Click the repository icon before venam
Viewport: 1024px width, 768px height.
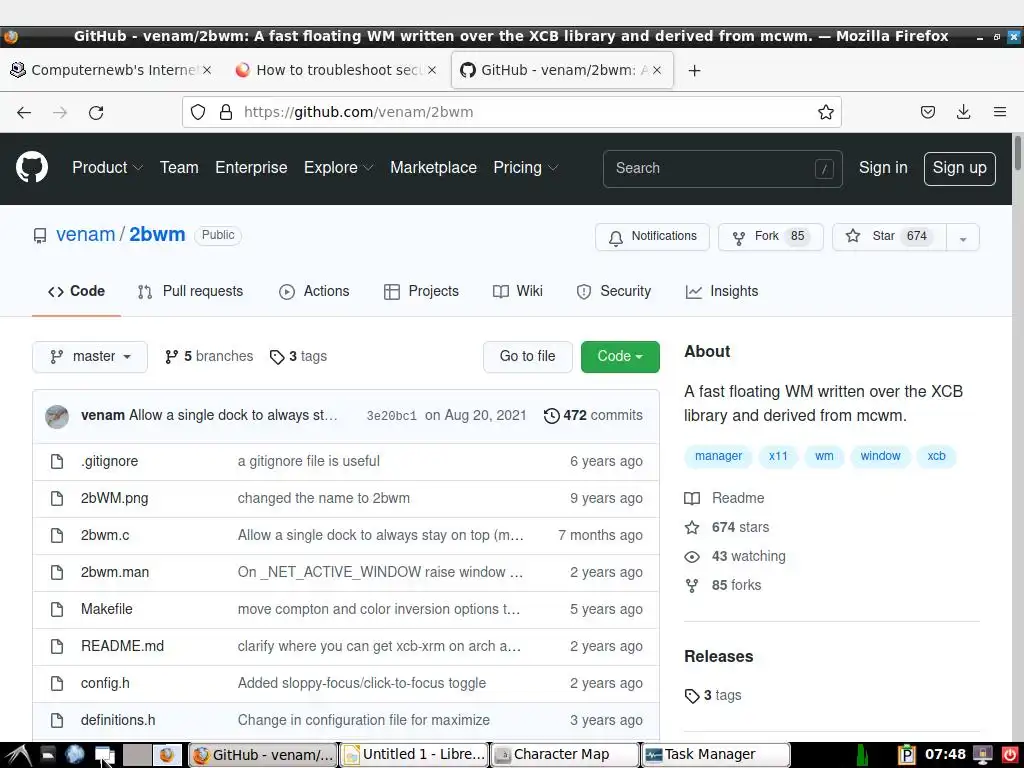tap(40, 235)
